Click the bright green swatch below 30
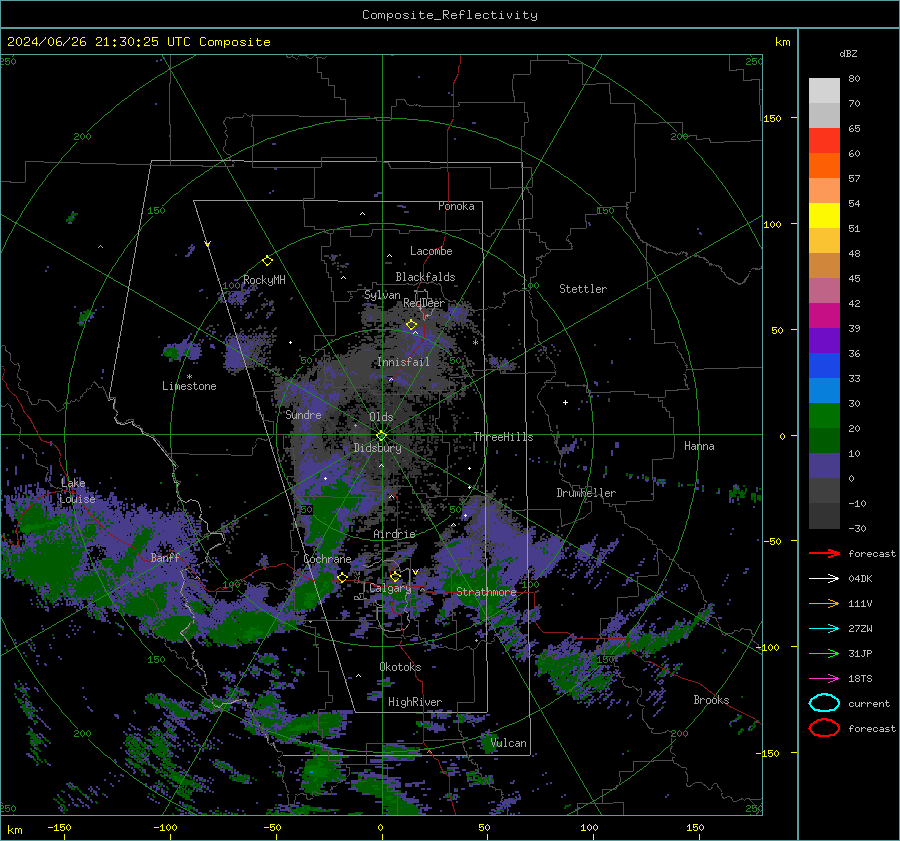 click(x=824, y=415)
